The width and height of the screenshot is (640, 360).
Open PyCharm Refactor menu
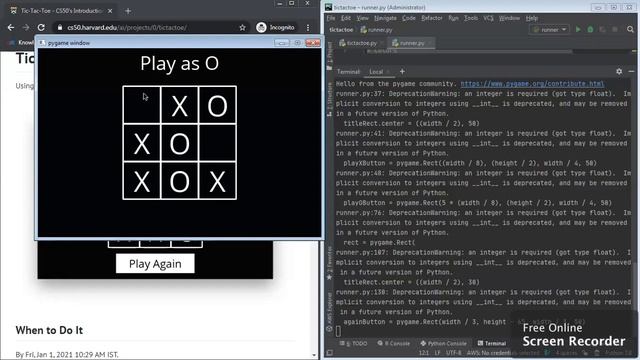click(432, 18)
